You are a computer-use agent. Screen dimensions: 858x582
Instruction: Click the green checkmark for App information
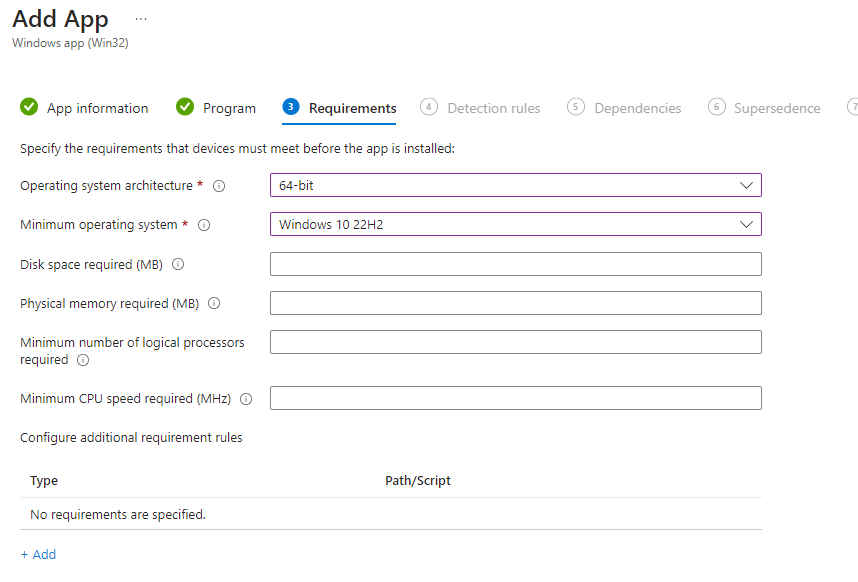pos(29,108)
